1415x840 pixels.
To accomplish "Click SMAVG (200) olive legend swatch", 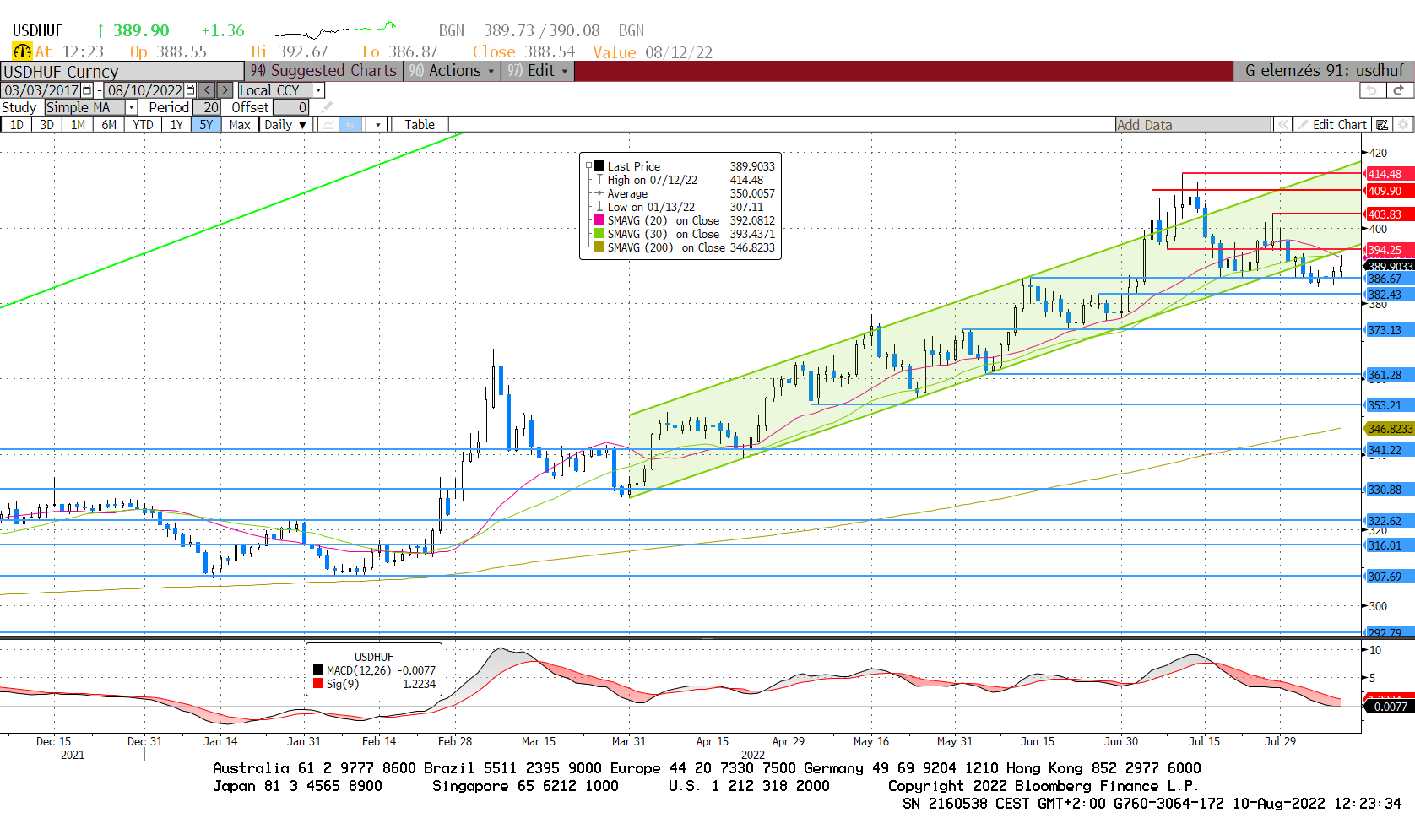I will 599,247.
